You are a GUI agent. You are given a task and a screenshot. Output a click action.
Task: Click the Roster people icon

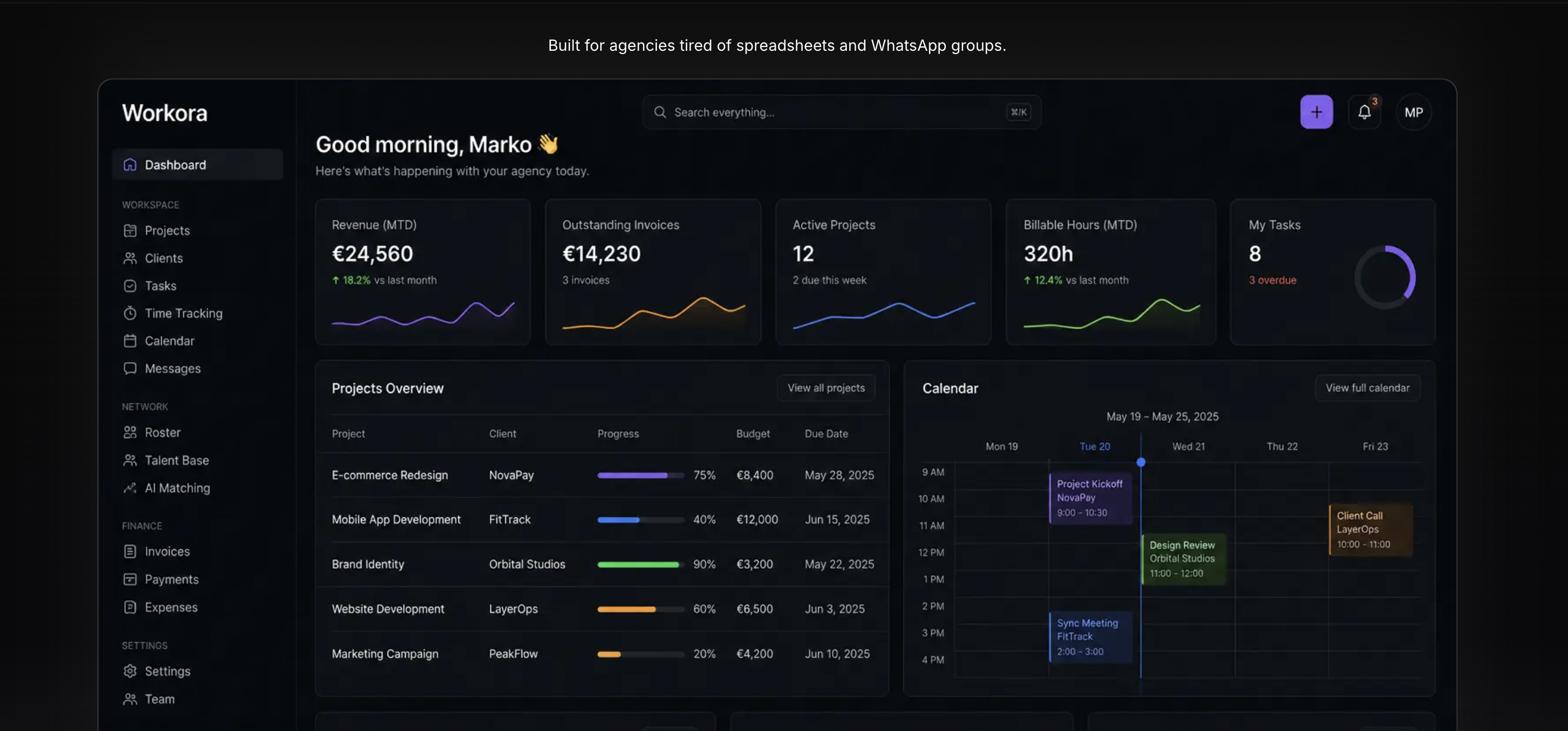tap(130, 432)
